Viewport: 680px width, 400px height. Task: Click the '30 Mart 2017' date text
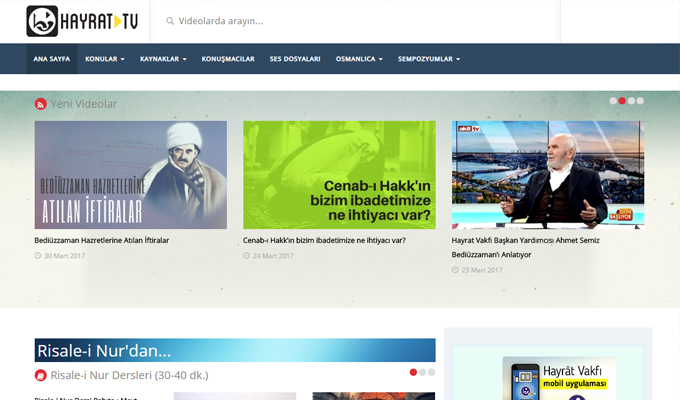pos(65,256)
